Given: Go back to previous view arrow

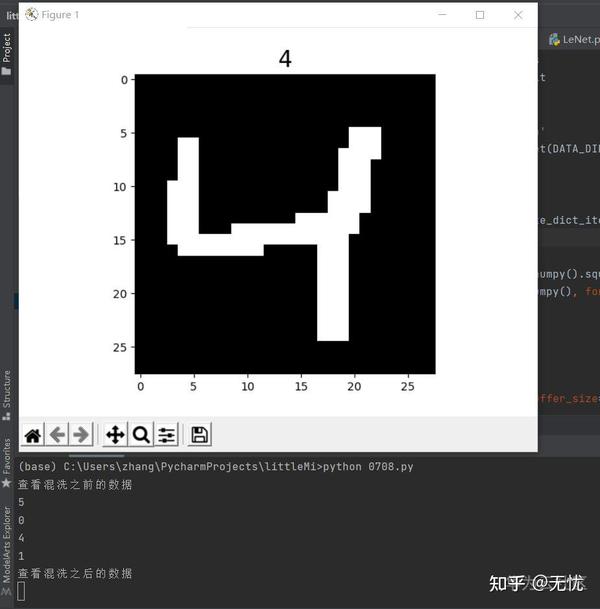Looking at the screenshot, I should 57,435.
